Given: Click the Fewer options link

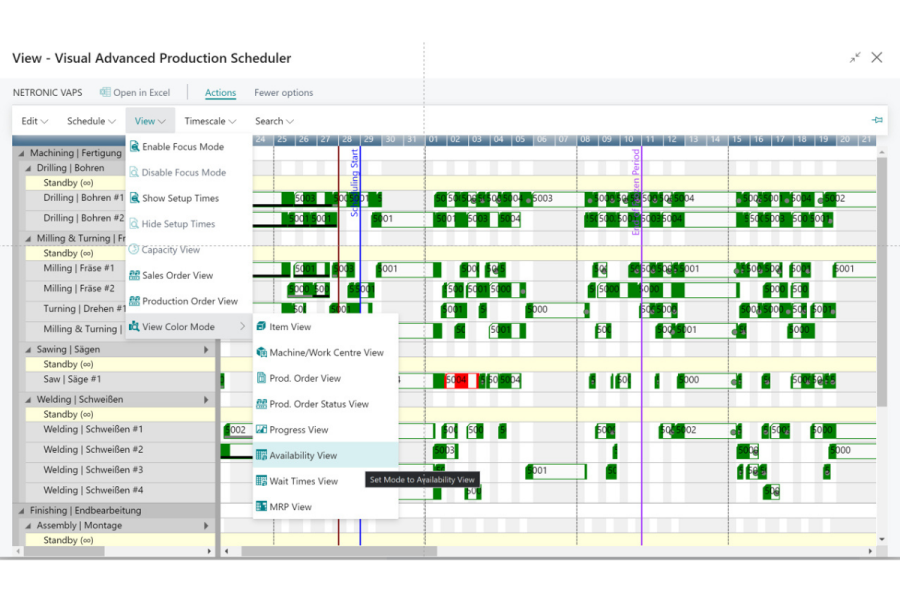Looking at the screenshot, I should [283, 93].
